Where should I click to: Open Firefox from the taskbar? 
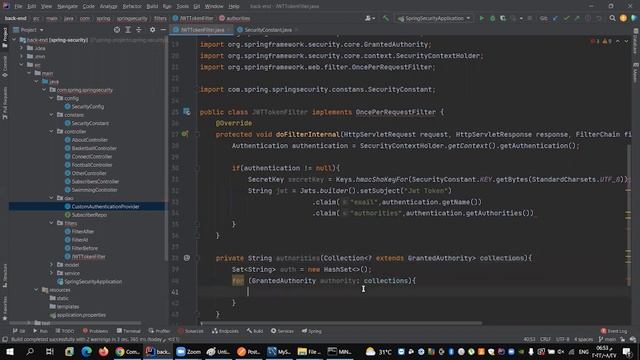[x=103, y=351]
